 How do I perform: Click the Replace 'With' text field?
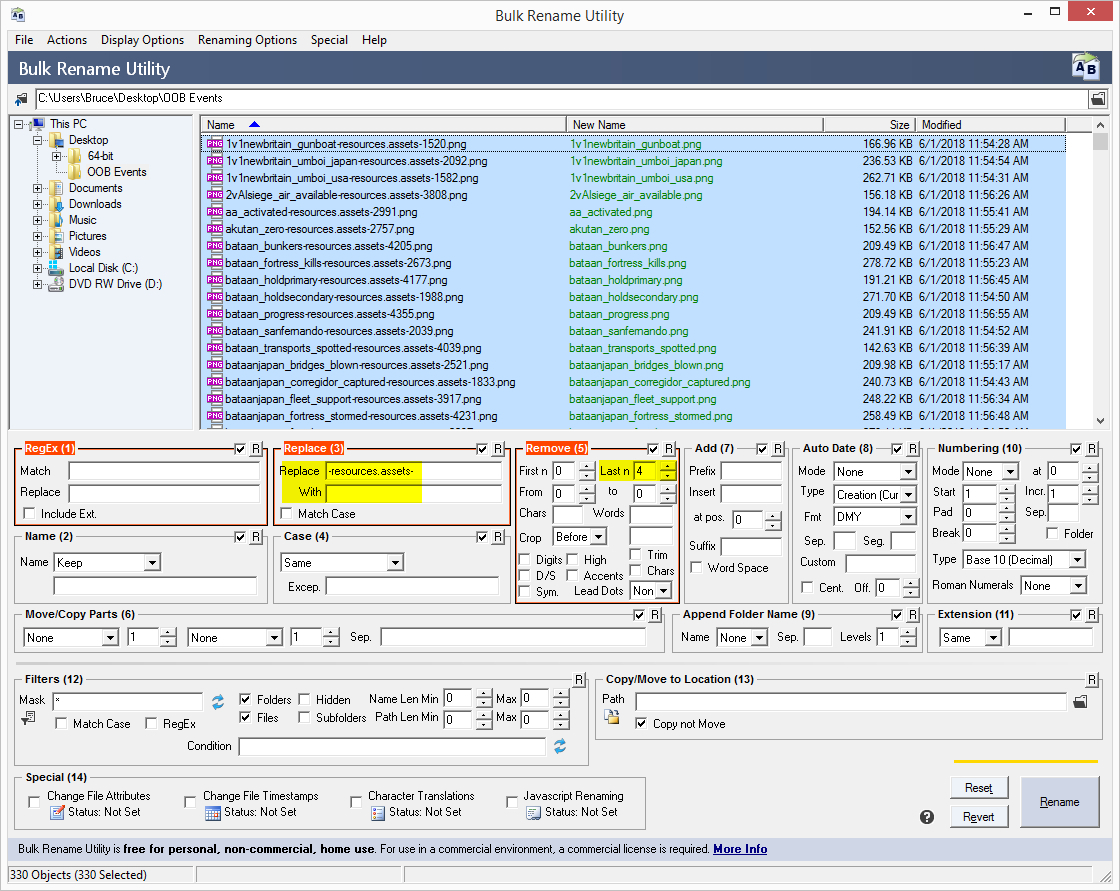(413, 493)
